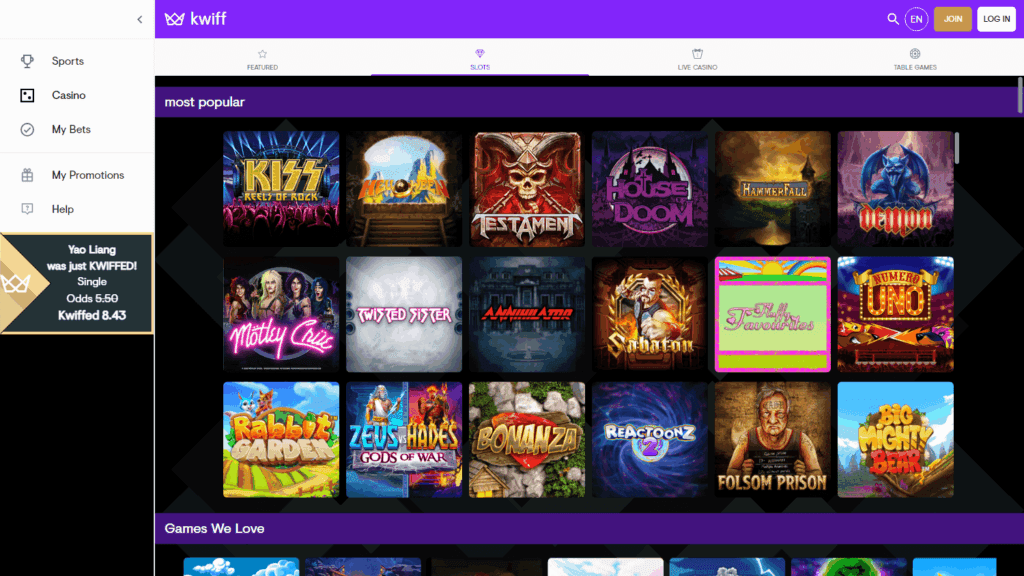
Task: Click the JOIN button
Action: [953, 19]
